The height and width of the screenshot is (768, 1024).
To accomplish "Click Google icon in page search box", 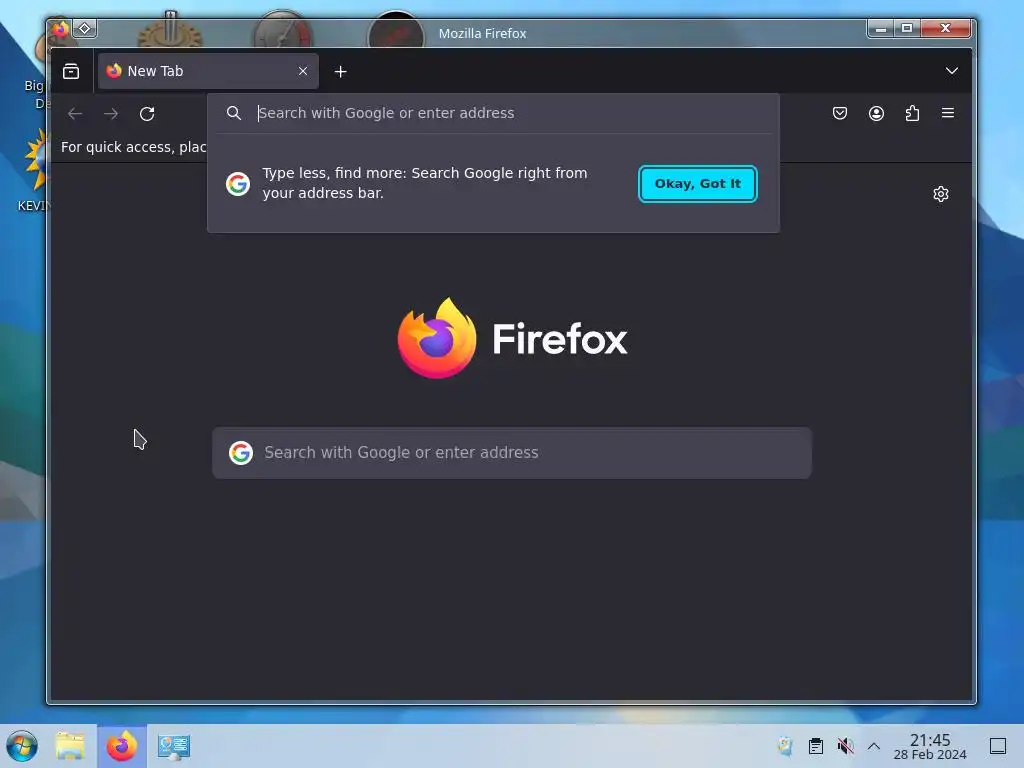I will tap(240, 453).
